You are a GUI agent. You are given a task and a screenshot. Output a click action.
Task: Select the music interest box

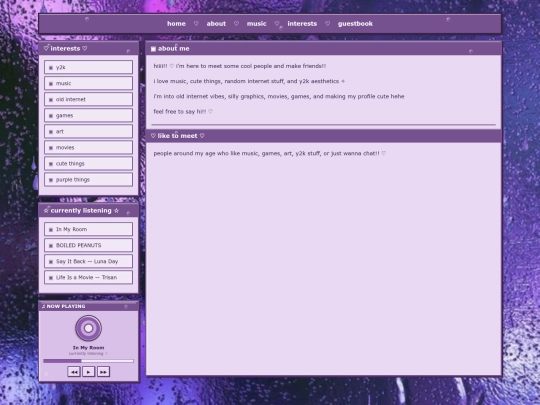pos(89,83)
